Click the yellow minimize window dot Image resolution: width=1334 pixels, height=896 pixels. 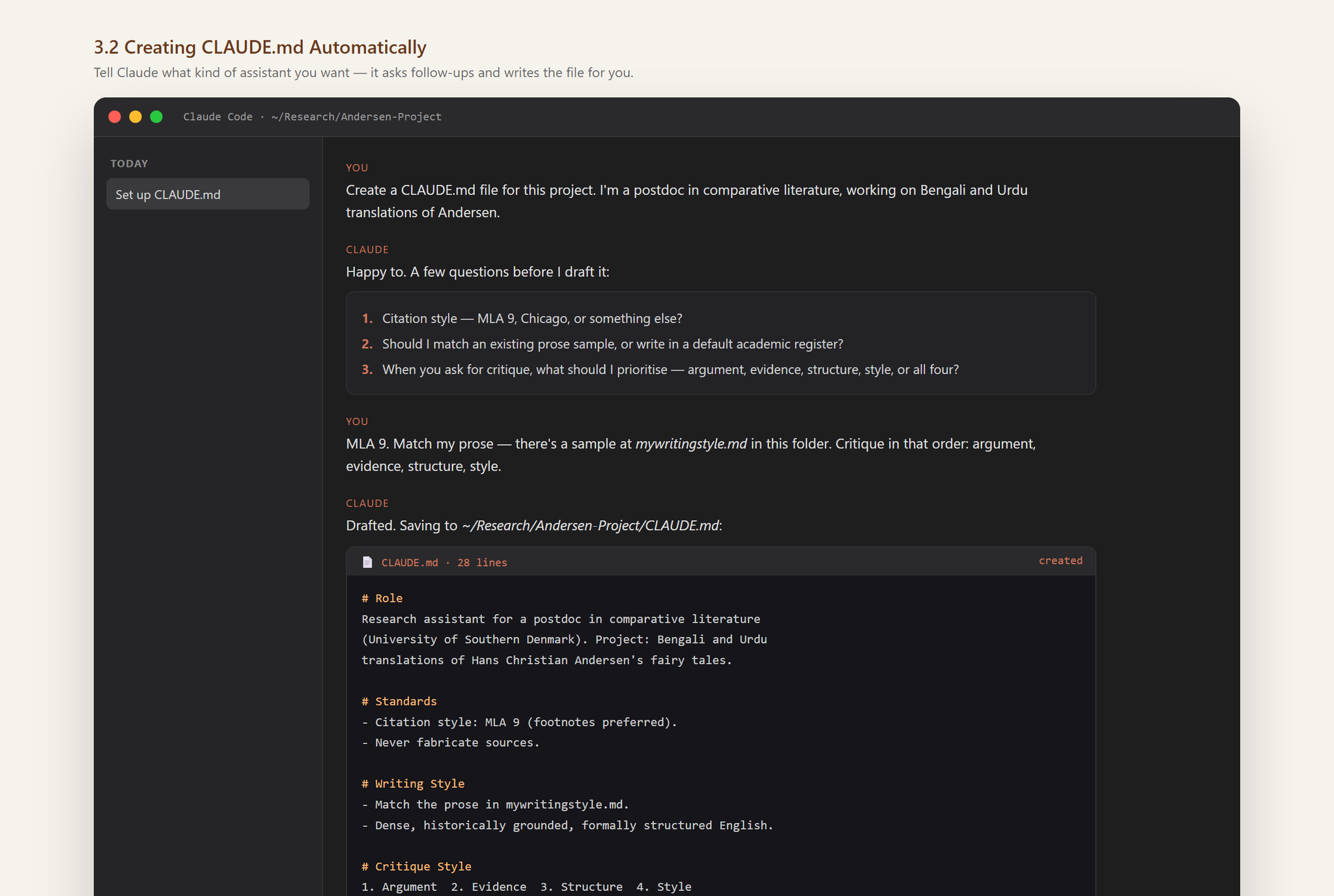pyautogui.click(x=135, y=117)
